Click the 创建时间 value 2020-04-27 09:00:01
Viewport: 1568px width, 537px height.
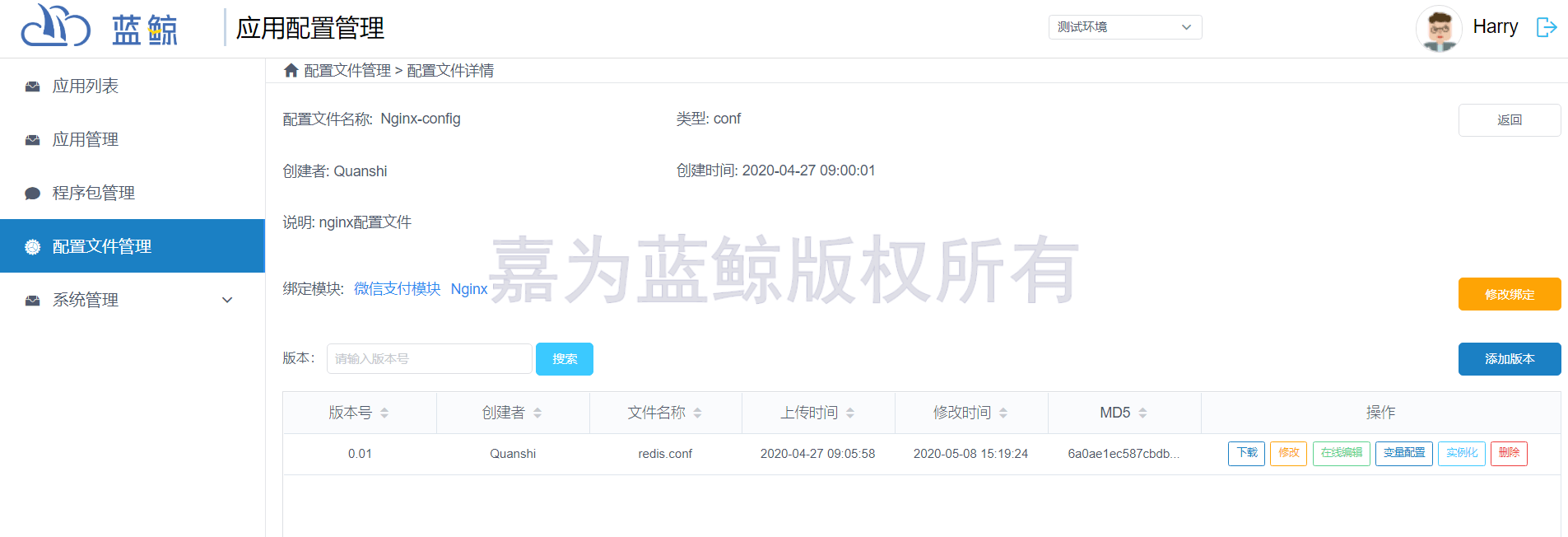808,170
